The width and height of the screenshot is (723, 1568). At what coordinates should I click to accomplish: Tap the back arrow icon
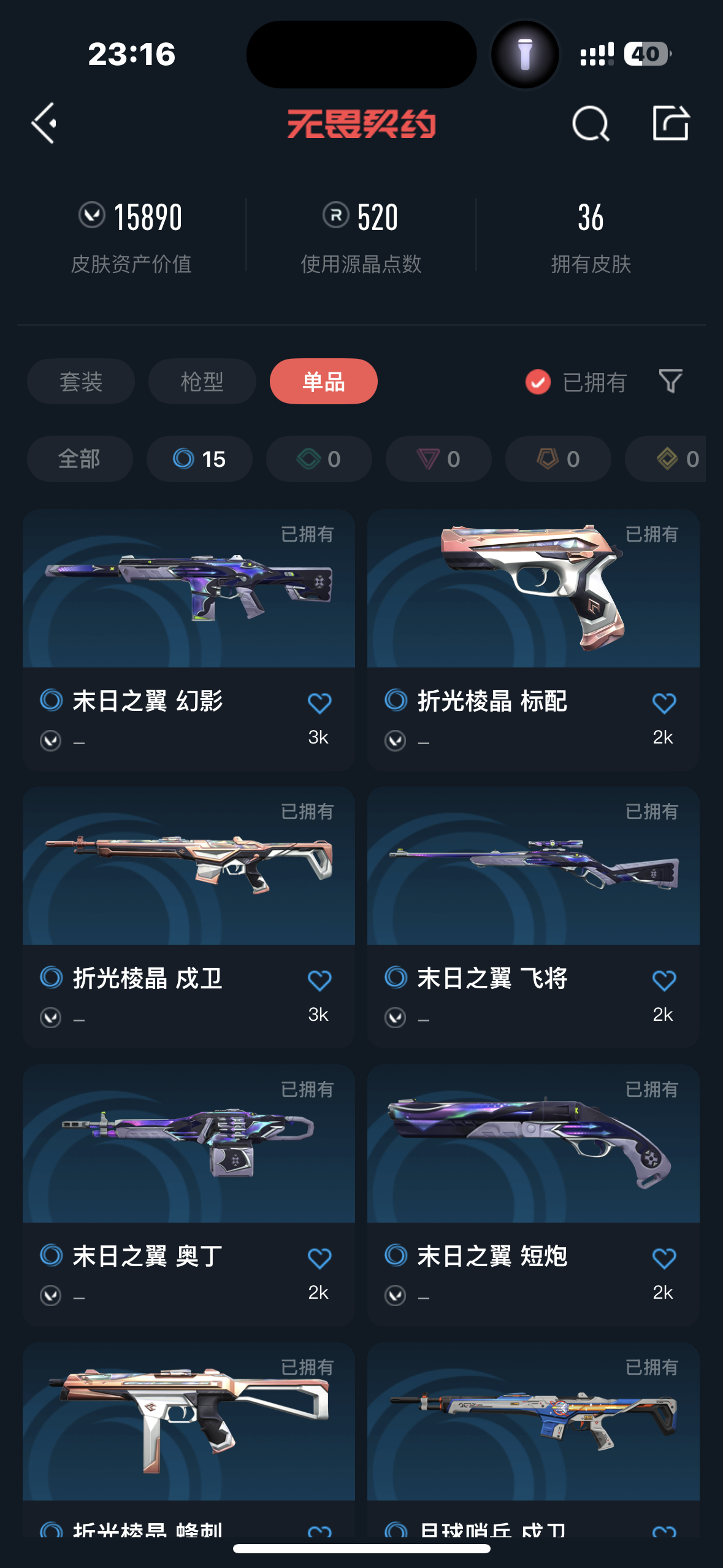pyautogui.click(x=44, y=123)
